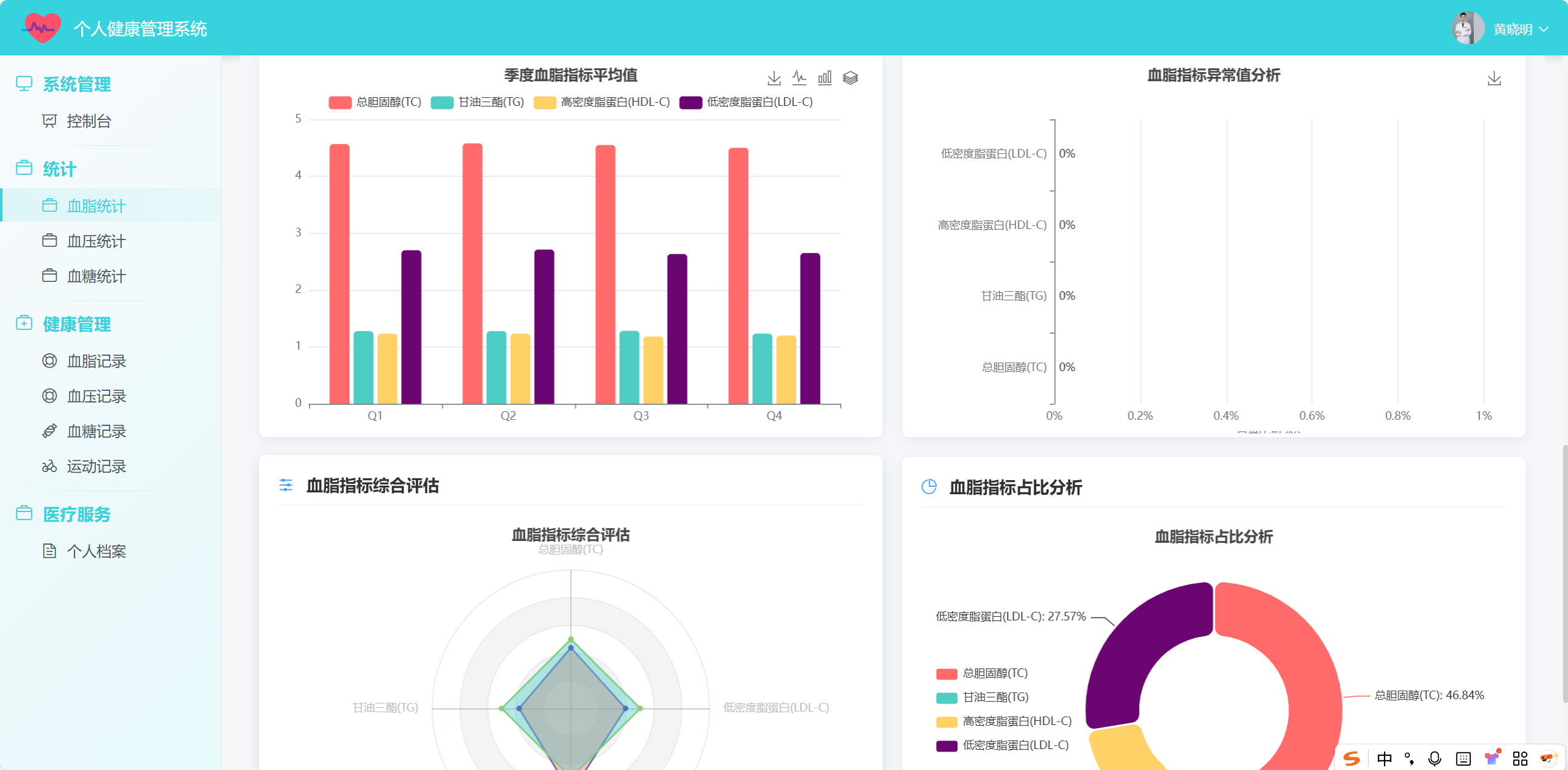The width and height of the screenshot is (1568, 770).
Task: Collapse the 医疗服务 menu group
Action: coord(77,514)
